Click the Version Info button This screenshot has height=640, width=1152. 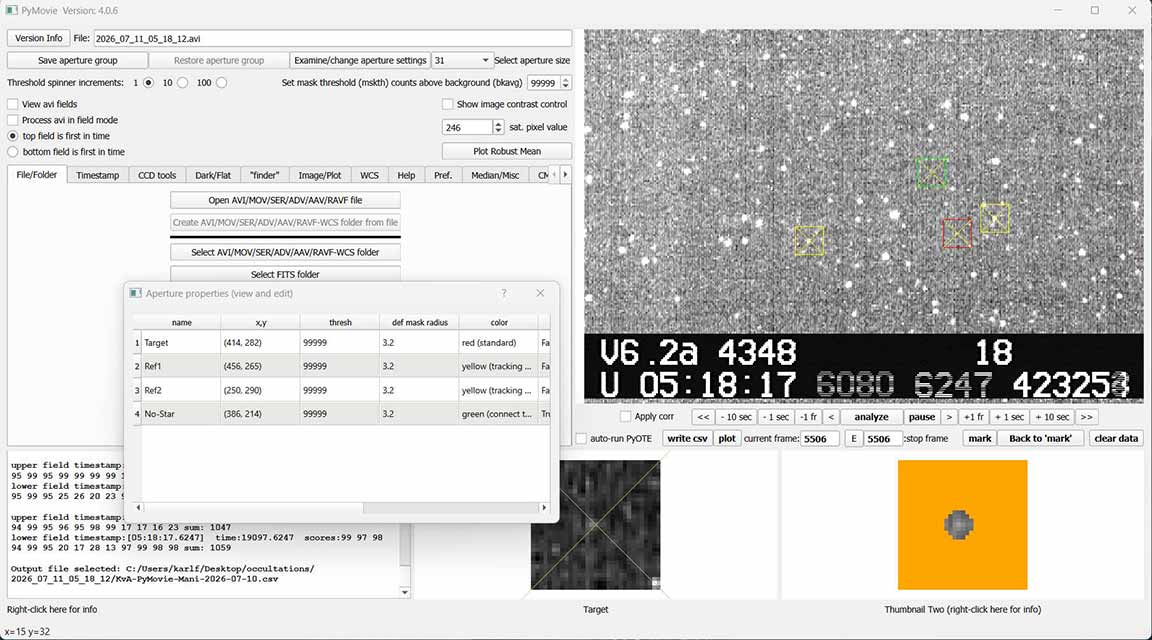39,38
